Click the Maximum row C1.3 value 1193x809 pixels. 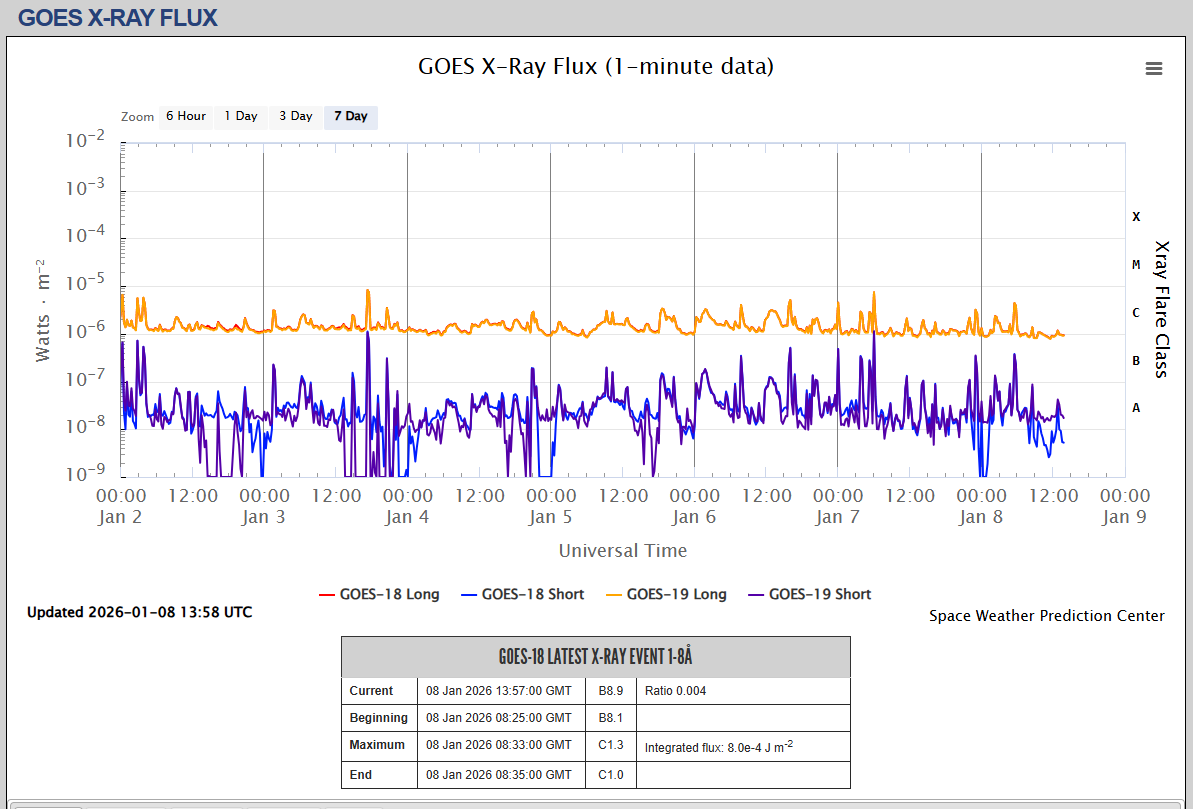coord(610,745)
